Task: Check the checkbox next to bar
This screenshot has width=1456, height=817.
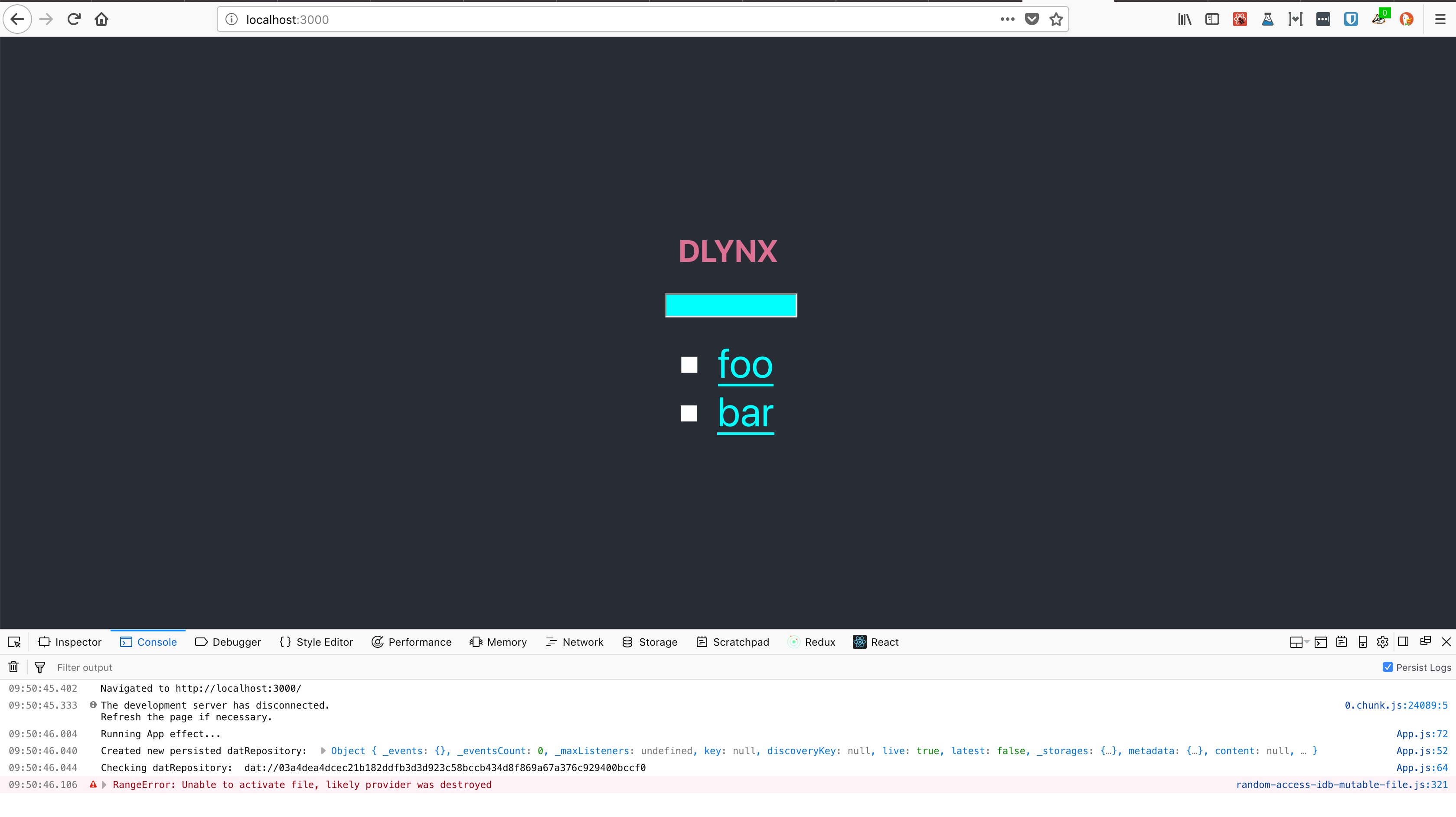Action: 689,414
